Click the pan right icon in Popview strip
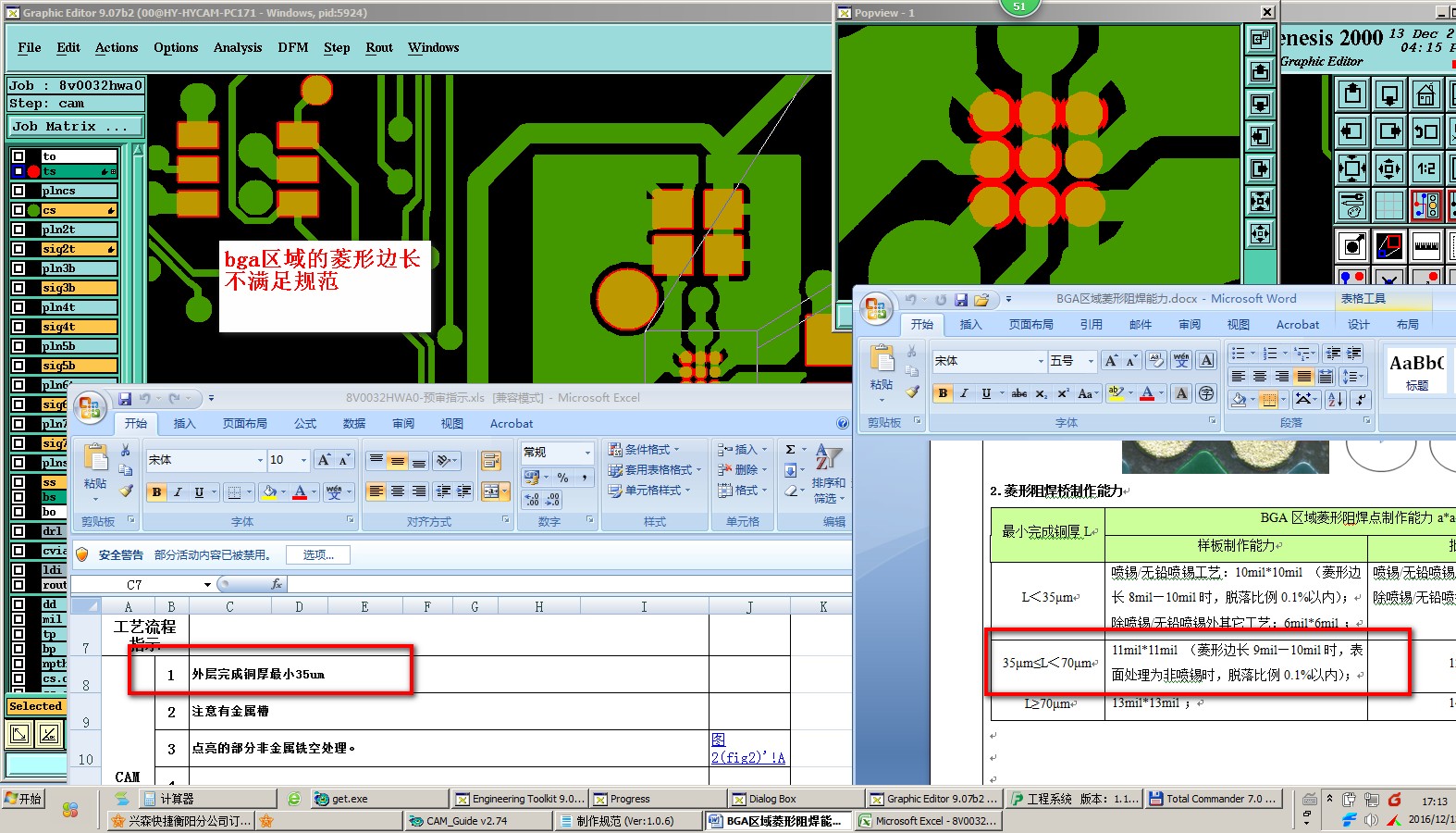The width and height of the screenshot is (1456, 833). pyautogui.click(x=1260, y=168)
